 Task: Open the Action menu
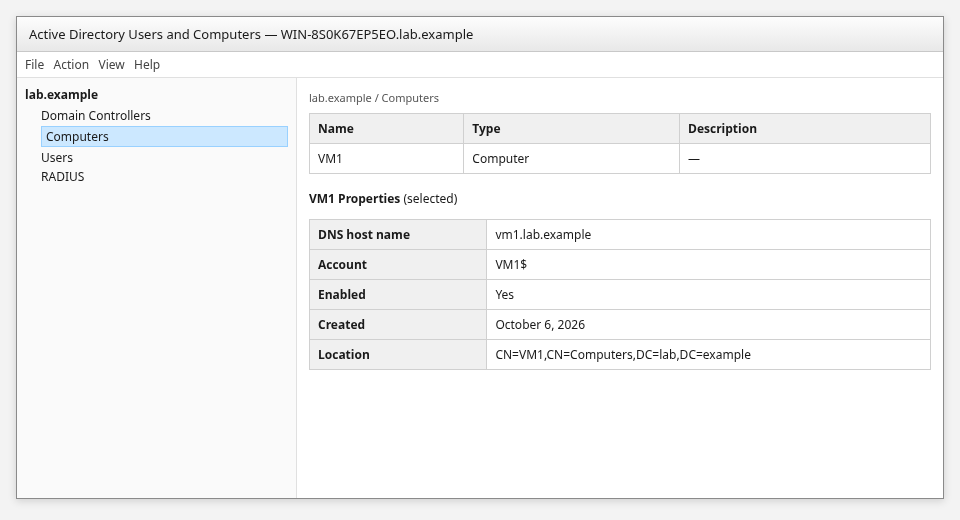click(x=71, y=64)
